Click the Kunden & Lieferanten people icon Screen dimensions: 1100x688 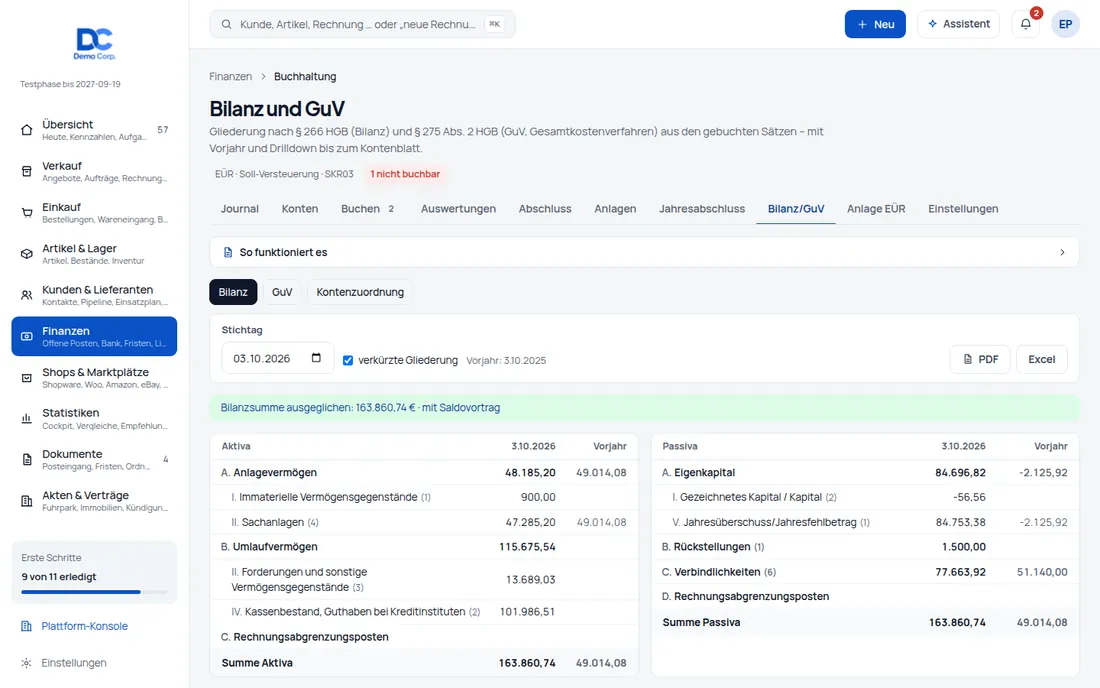tap(27, 295)
